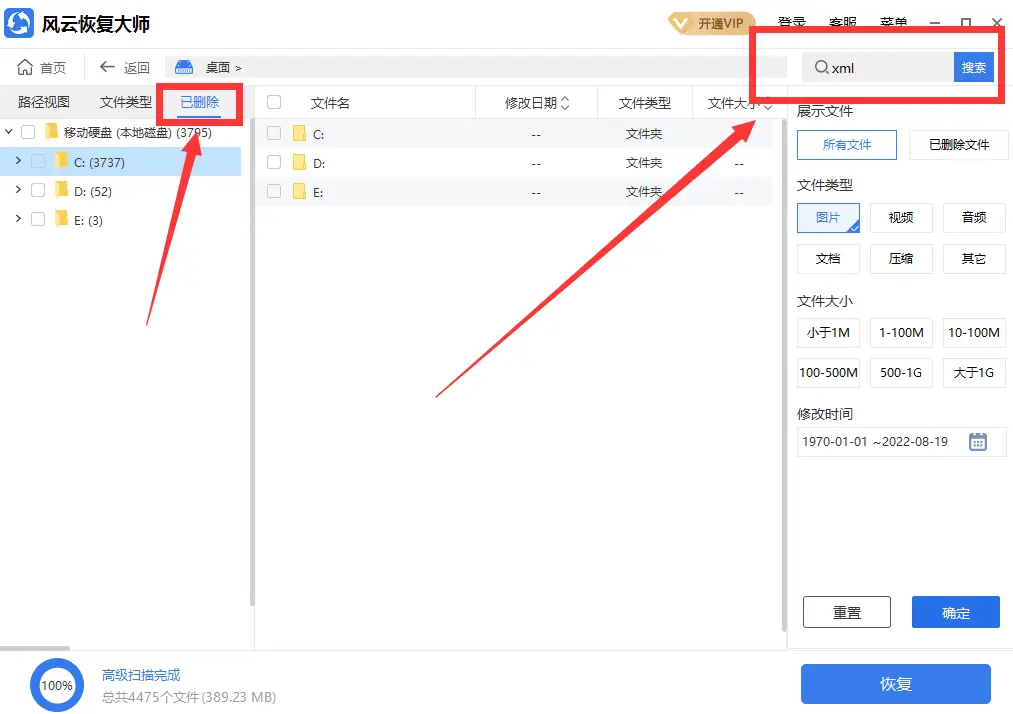Click the folder icon beside C: in file list
Screen dimensions: 1013x714
tap(301, 133)
